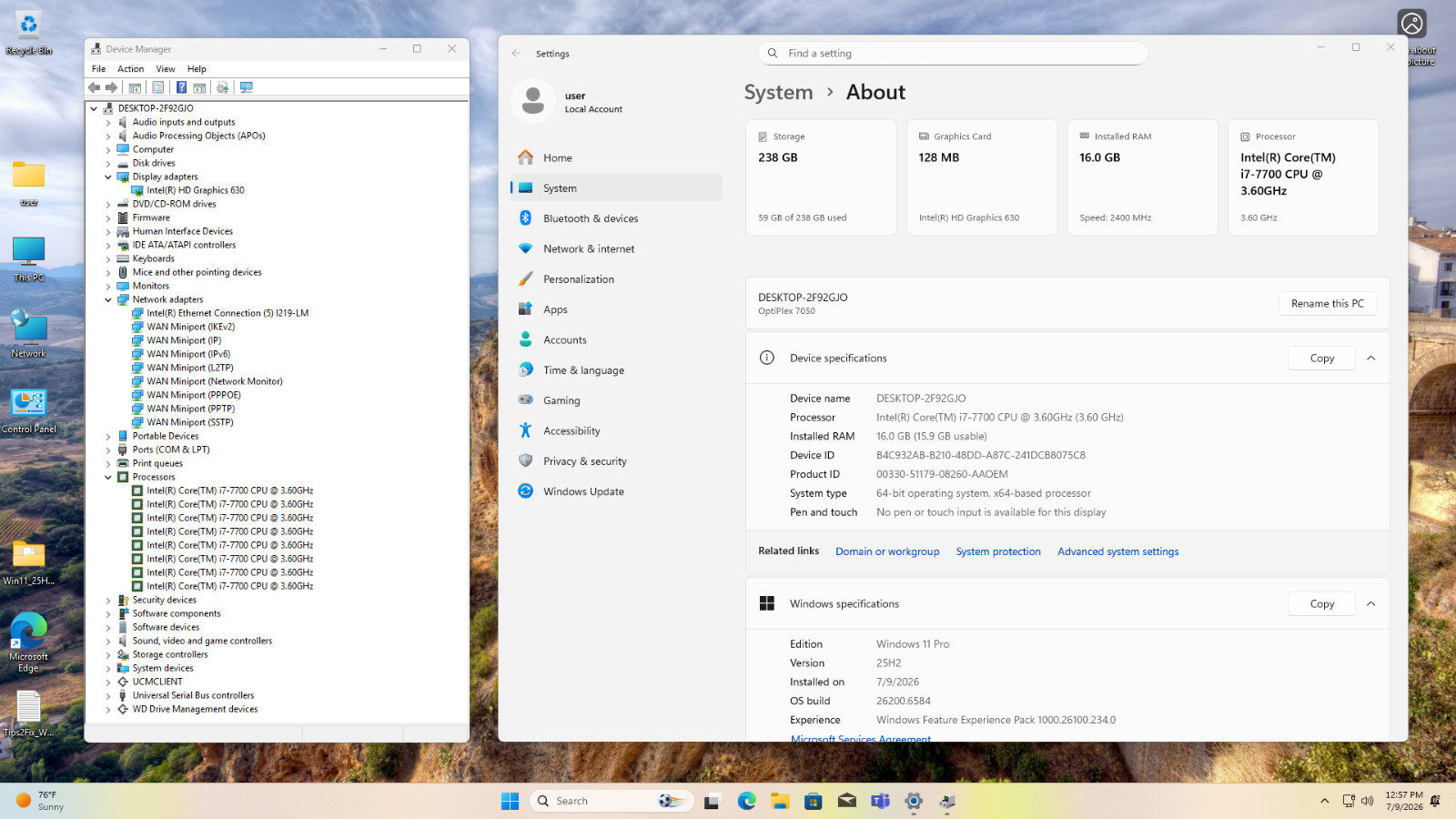Collapse the Processors tree node
This screenshot has height=819, width=1456.
tap(108, 477)
